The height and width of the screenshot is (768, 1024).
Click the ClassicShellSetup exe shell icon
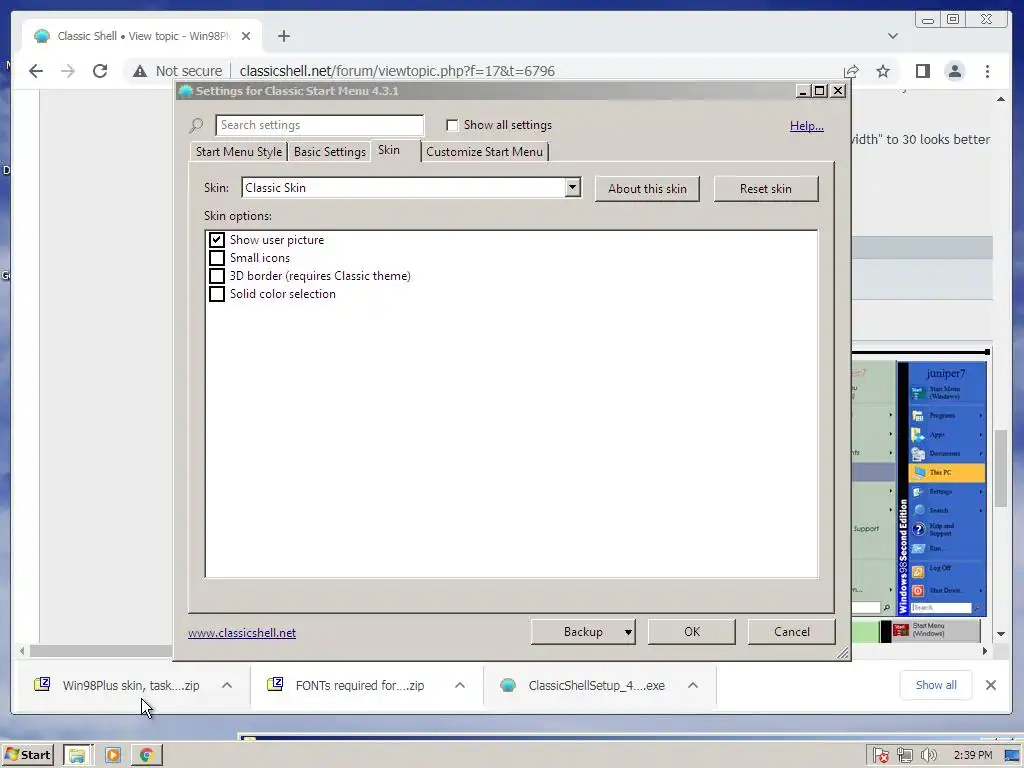(508, 685)
